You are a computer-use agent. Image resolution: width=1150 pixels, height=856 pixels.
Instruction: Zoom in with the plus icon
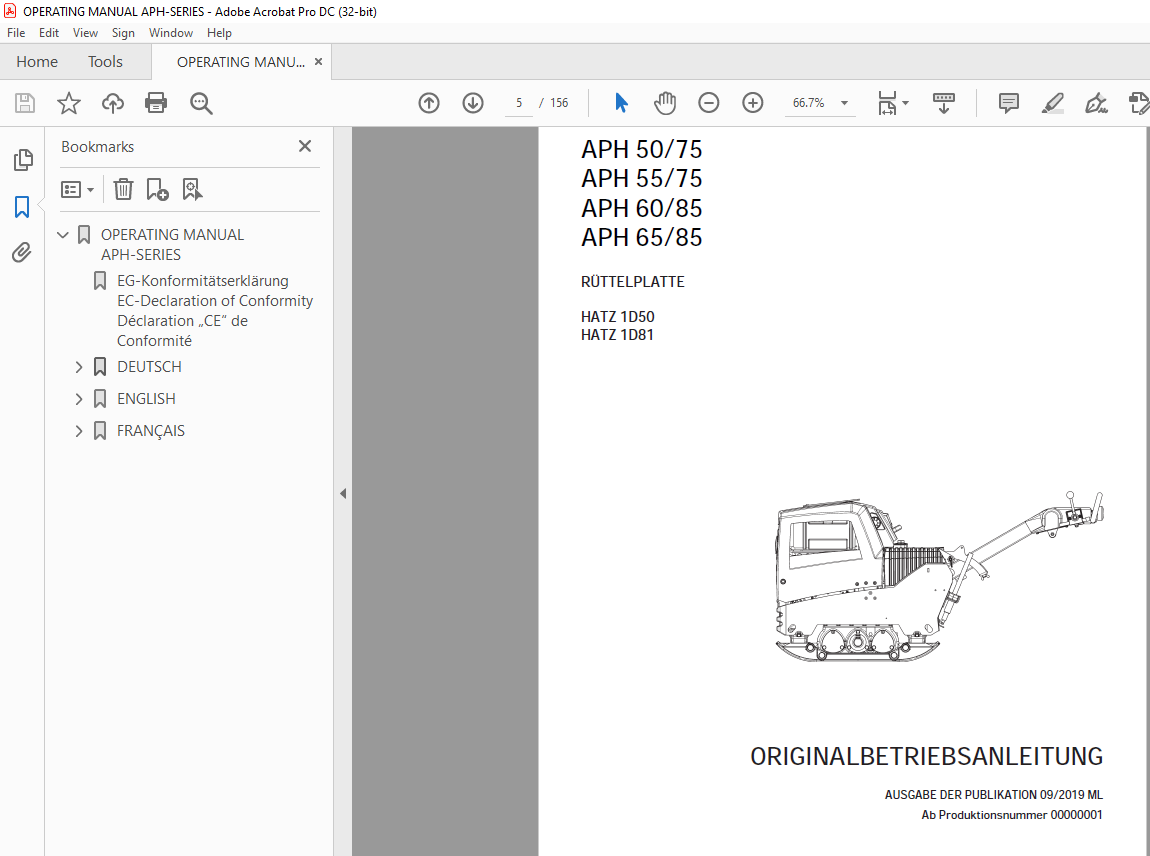752,103
